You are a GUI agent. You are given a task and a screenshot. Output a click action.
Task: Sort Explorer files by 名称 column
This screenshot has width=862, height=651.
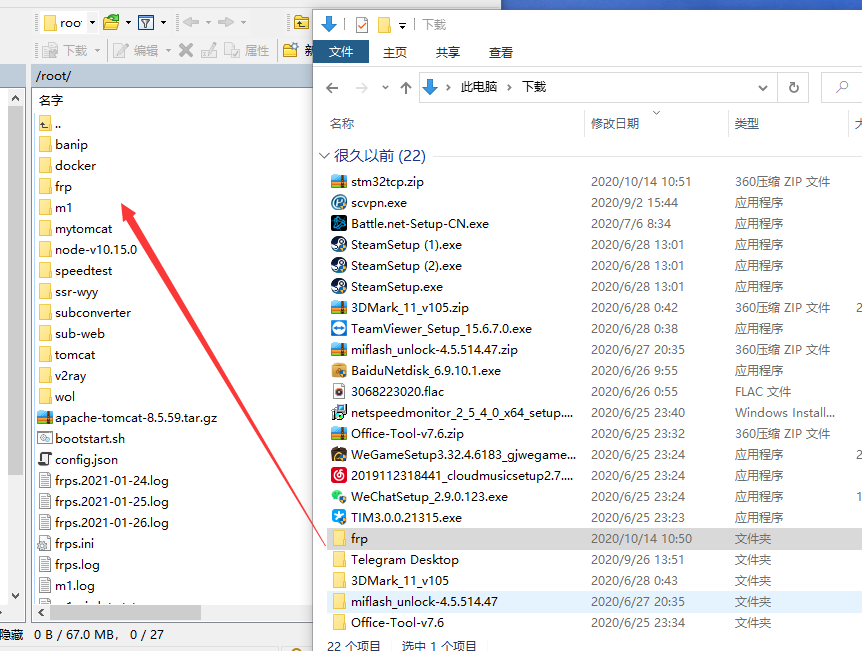tap(342, 124)
